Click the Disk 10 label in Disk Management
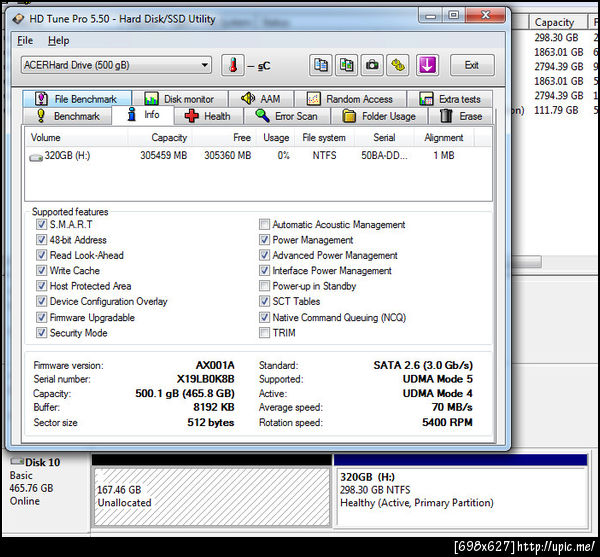The image size is (600, 557). [42, 462]
